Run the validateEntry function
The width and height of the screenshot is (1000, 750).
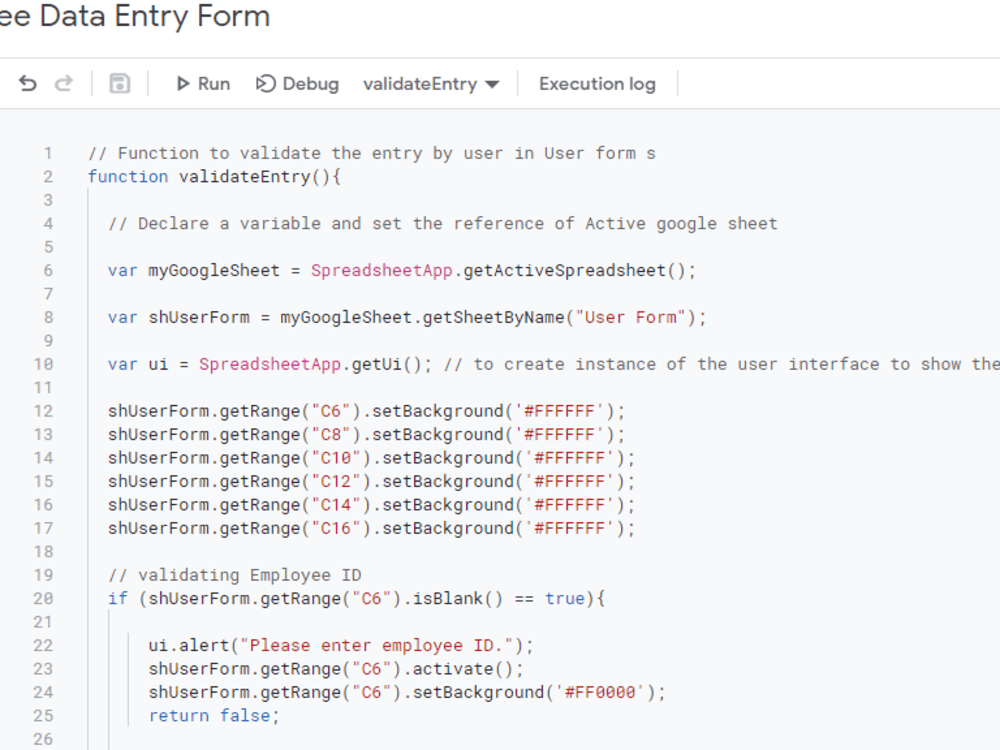[x=203, y=84]
